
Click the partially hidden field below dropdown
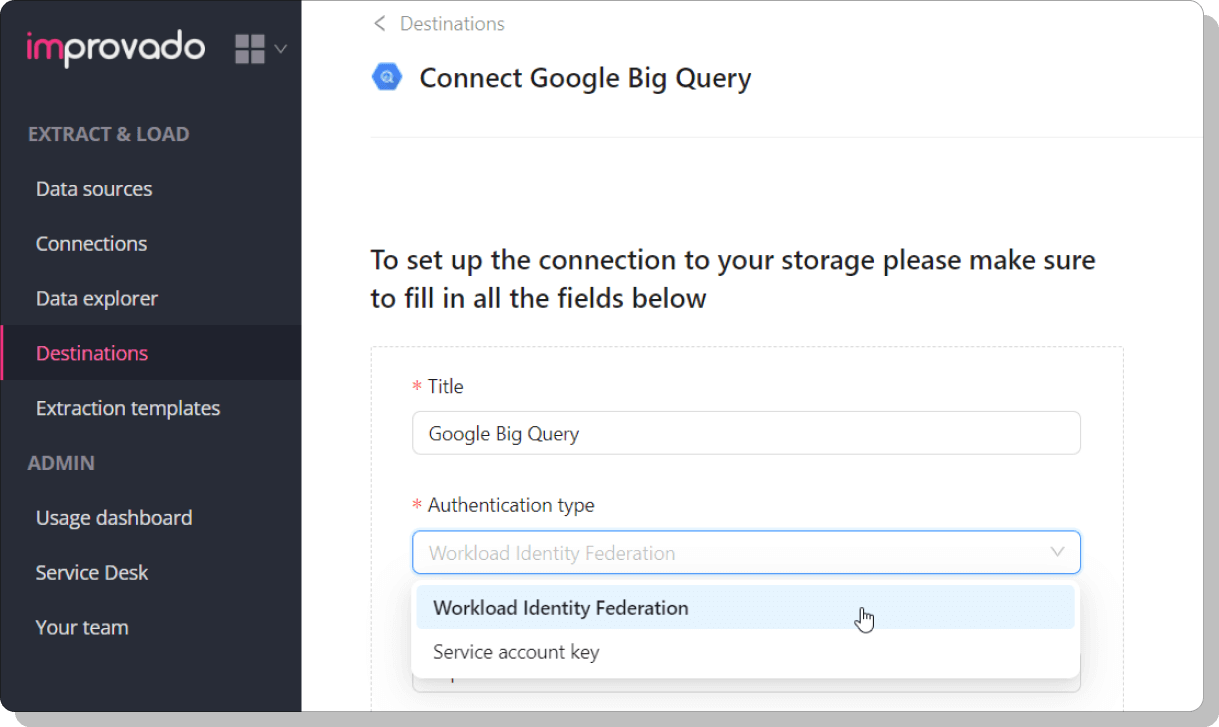(745, 685)
